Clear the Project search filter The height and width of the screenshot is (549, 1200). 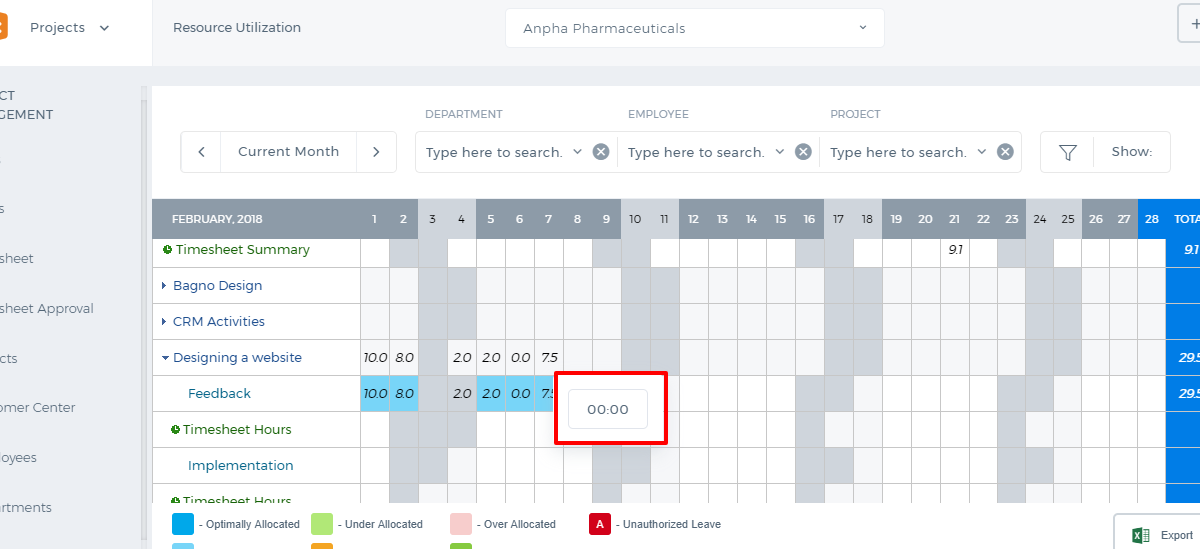click(1005, 152)
